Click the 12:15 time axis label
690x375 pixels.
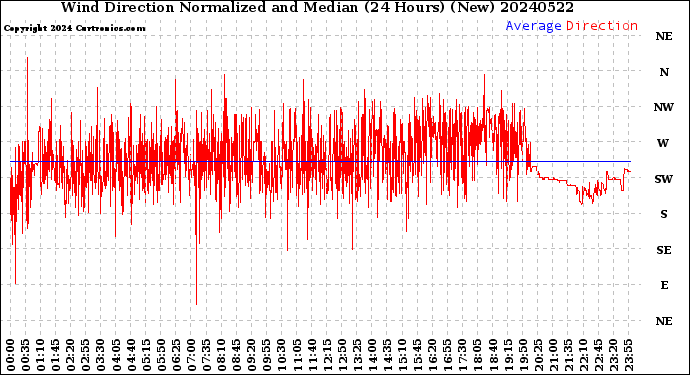[x=327, y=355]
